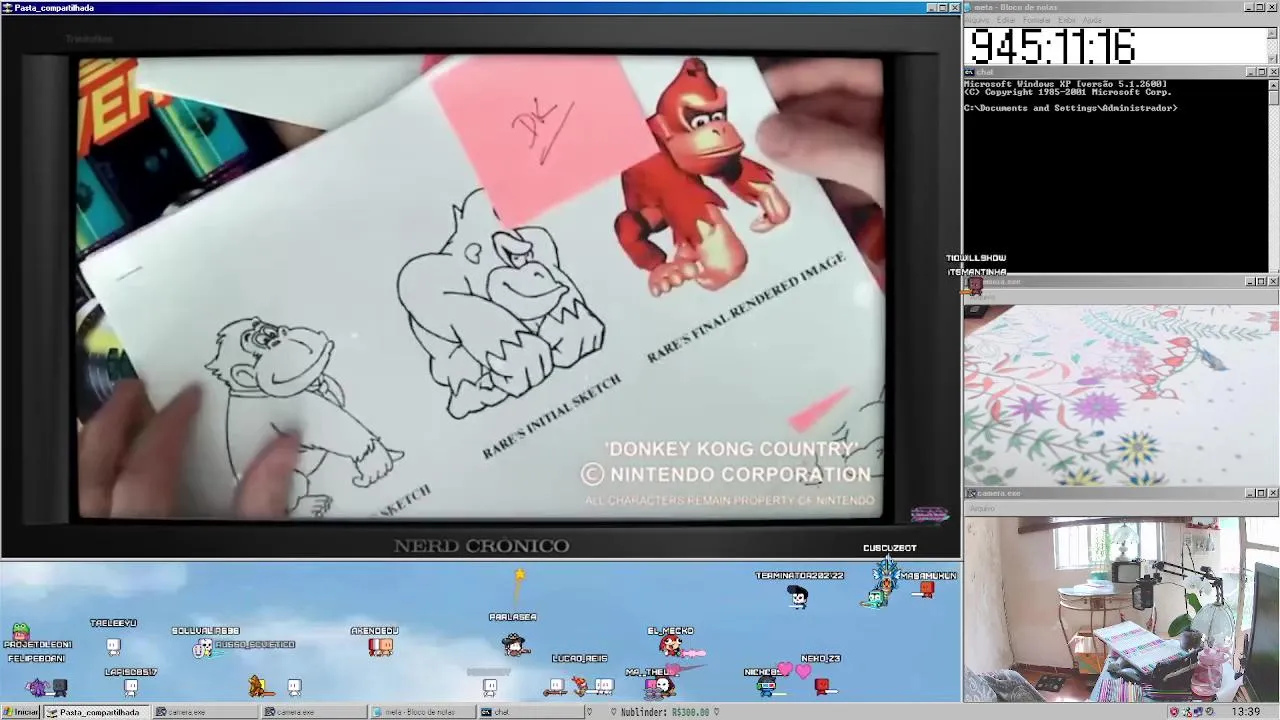The height and width of the screenshot is (720, 1280).
Task: Close the Pasta_compartilhada window
Action: [954, 7]
